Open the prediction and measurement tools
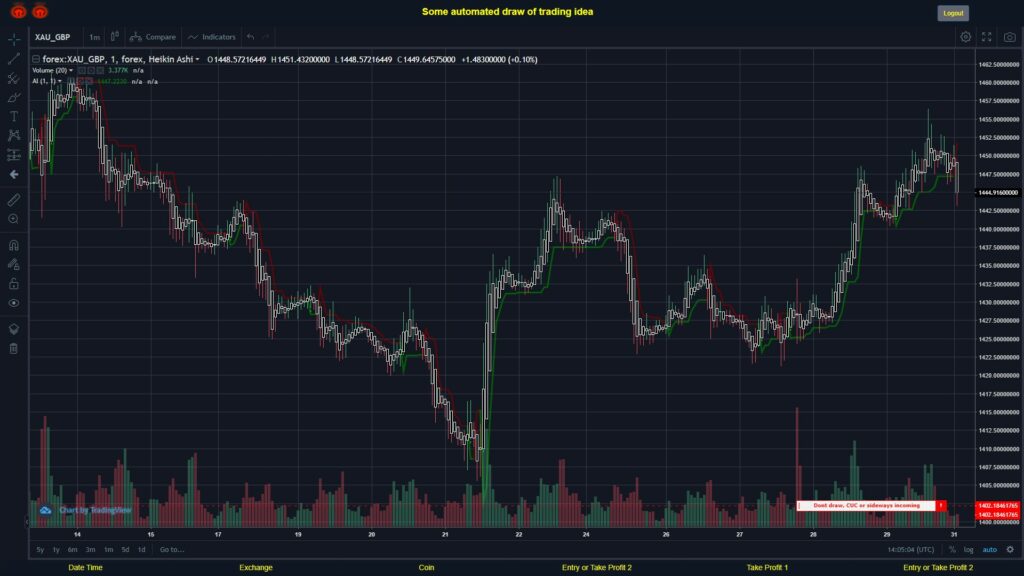The height and width of the screenshot is (576, 1024). tap(14, 155)
